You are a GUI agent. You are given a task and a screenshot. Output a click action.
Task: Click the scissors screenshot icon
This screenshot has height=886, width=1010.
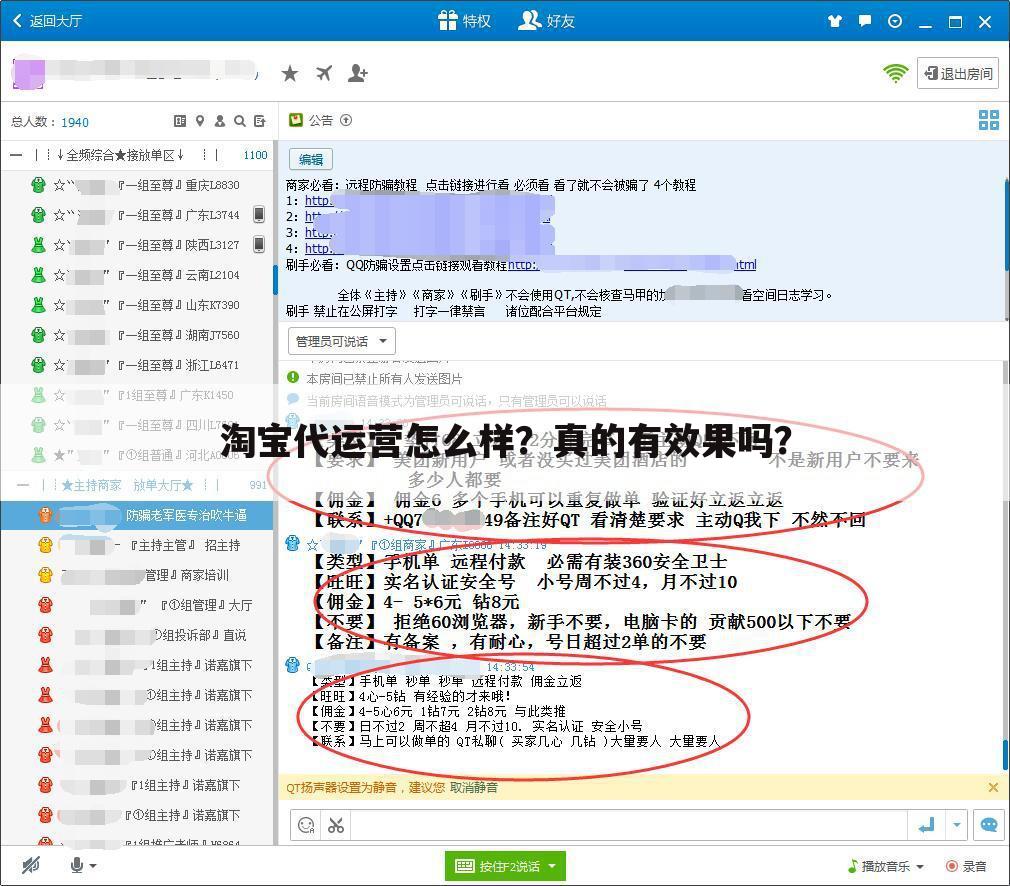336,825
